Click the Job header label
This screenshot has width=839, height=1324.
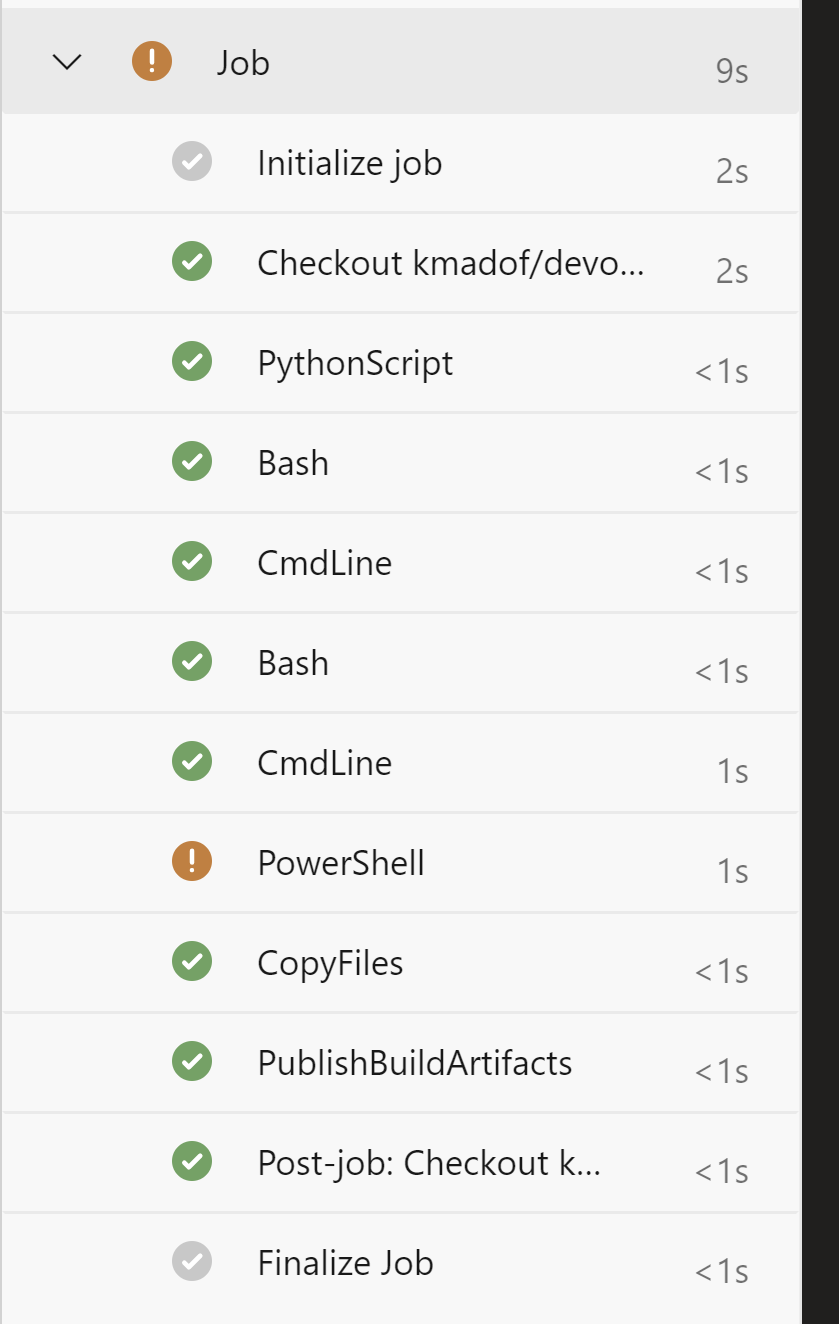pyautogui.click(x=243, y=63)
